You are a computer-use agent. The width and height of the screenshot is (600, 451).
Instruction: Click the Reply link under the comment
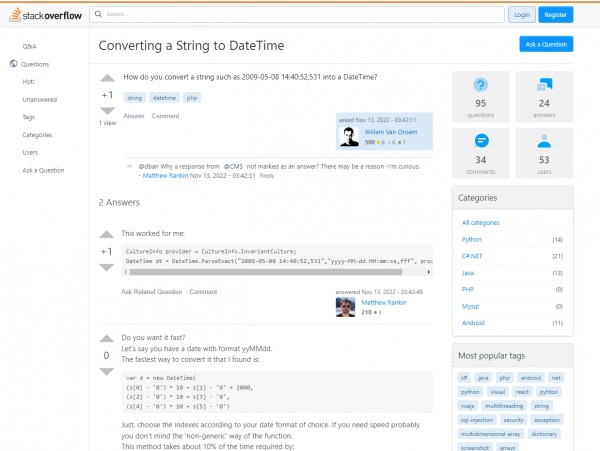click(x=267, y=175)
